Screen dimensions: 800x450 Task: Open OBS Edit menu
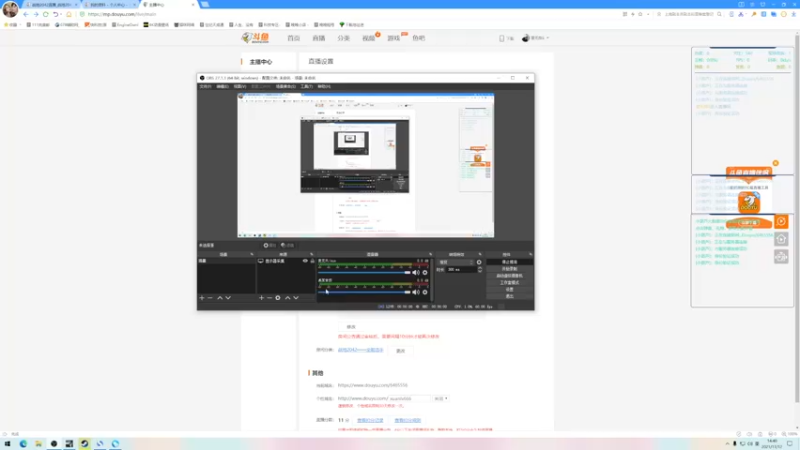click(222, 86)
